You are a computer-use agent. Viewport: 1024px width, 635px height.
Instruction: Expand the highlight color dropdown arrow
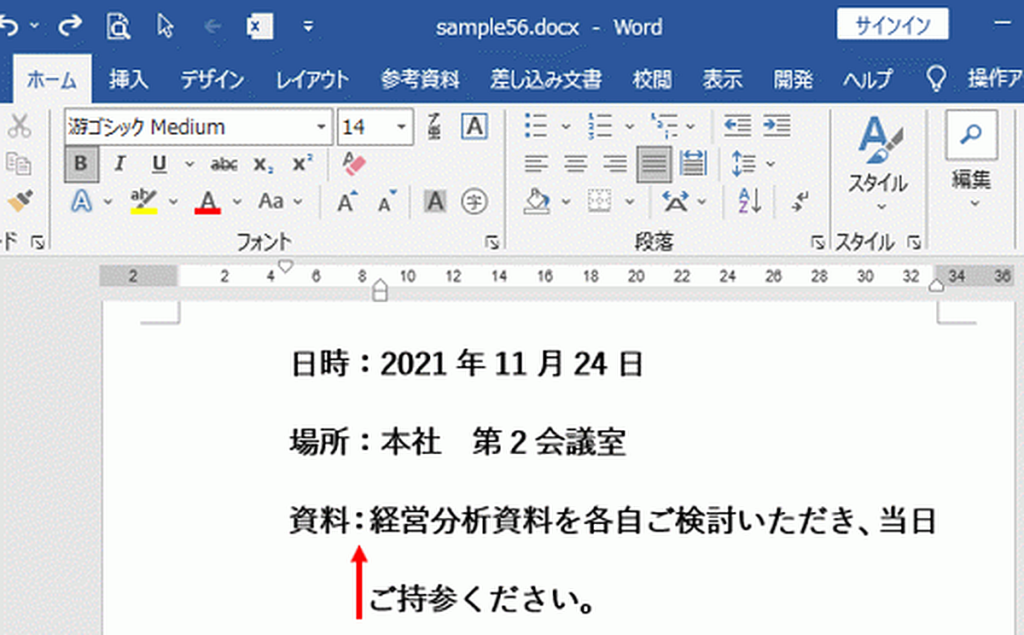coord(173,202)
